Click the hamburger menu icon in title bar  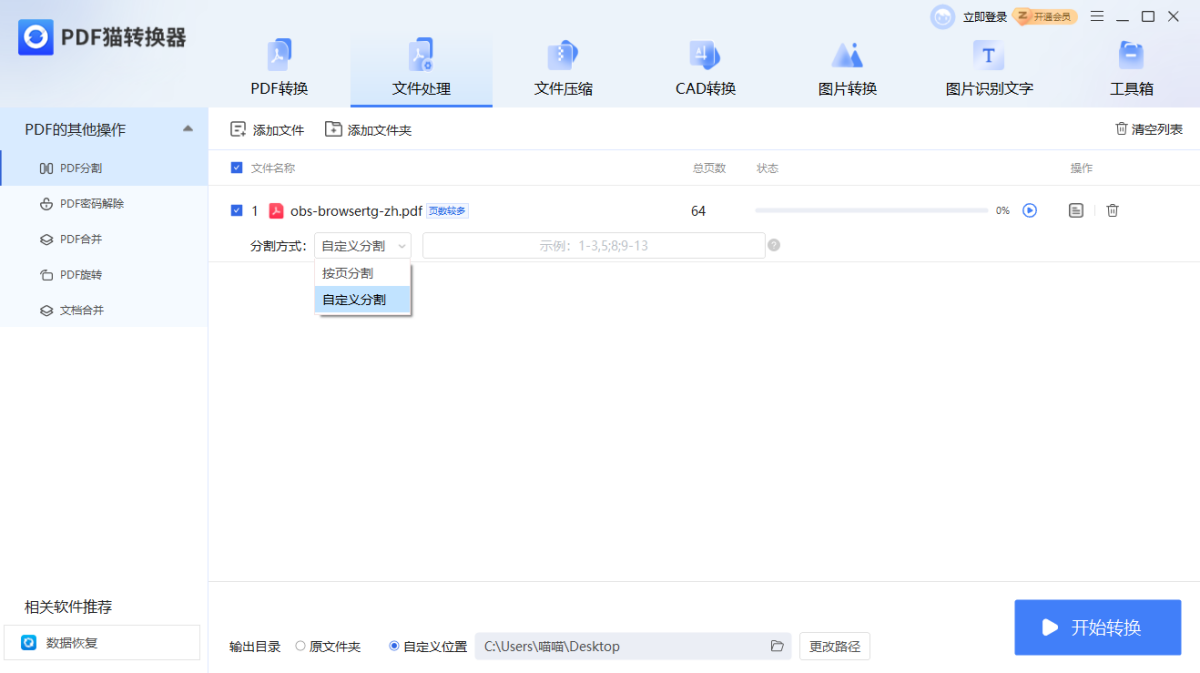click(1097, 16)
